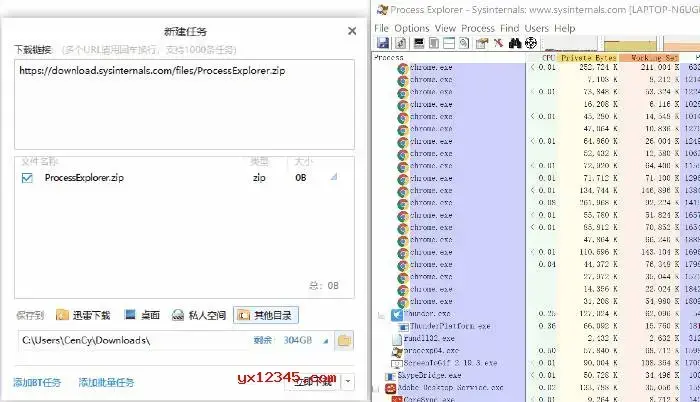This screenshot has width=700, height=402.
Task: Open the Properties toolbar icon
Action: [482, 43]
